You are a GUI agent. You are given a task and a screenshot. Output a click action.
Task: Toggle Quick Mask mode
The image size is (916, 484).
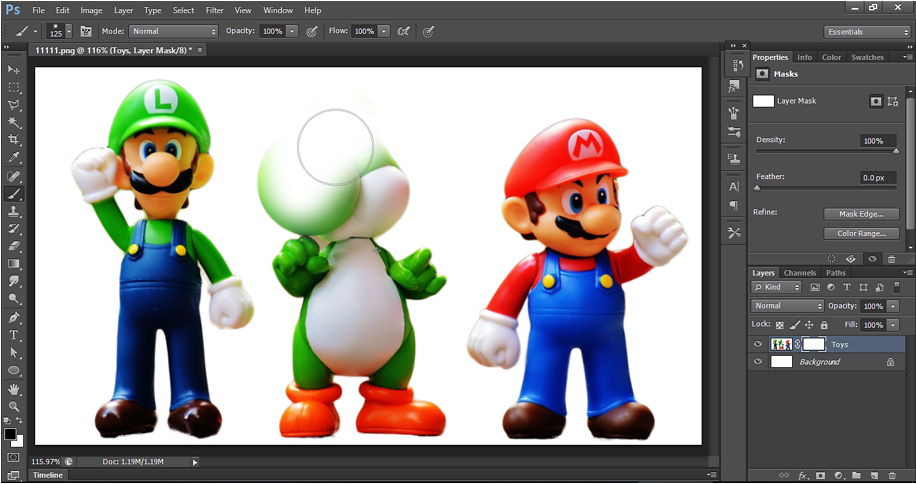[13, 458]
